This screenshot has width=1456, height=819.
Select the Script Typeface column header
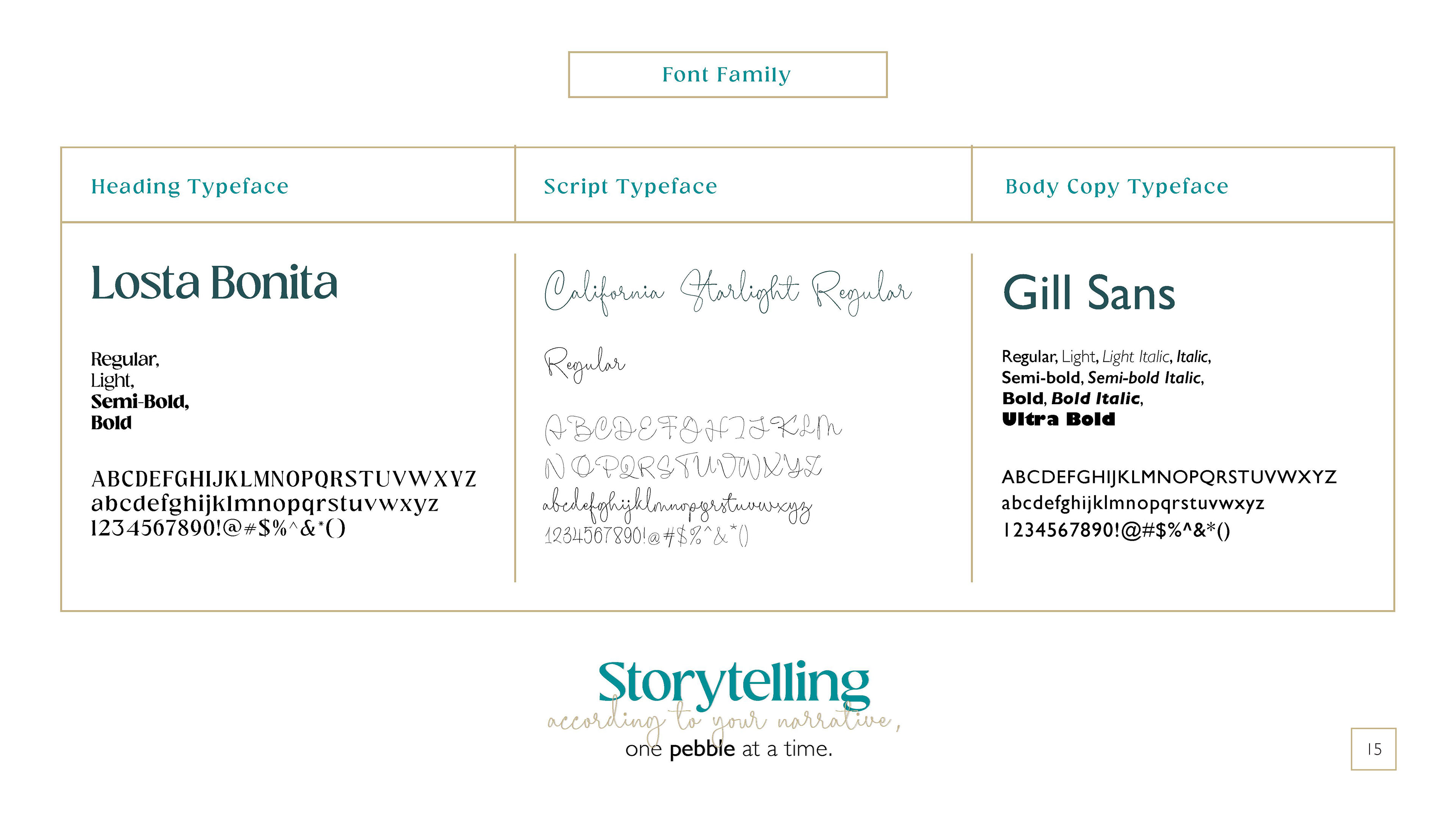pos(630,187)
